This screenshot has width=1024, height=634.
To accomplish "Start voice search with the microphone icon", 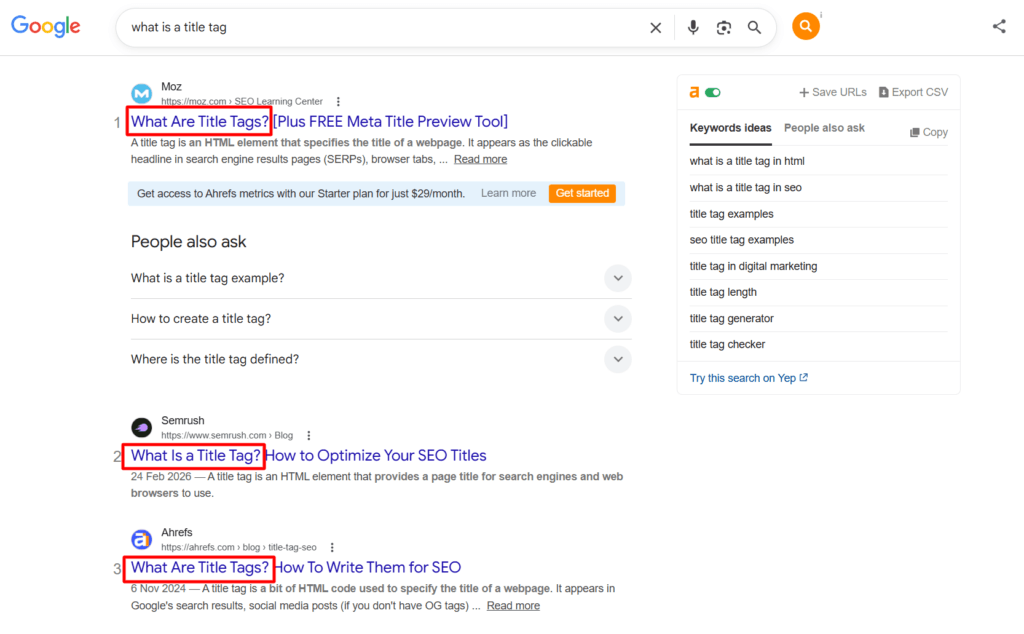I will 693,27.
